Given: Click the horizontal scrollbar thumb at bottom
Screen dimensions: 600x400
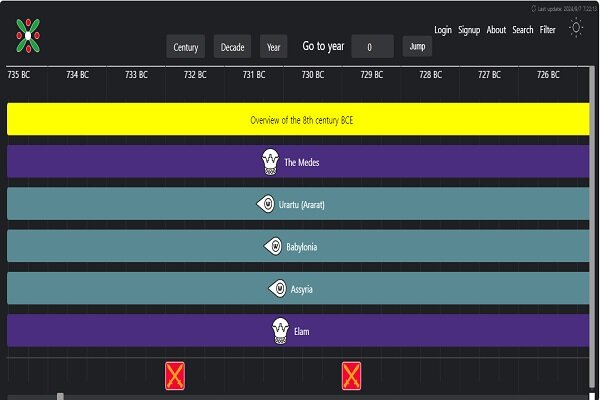Looking at the screenshot, I should (x=60, y=397).
